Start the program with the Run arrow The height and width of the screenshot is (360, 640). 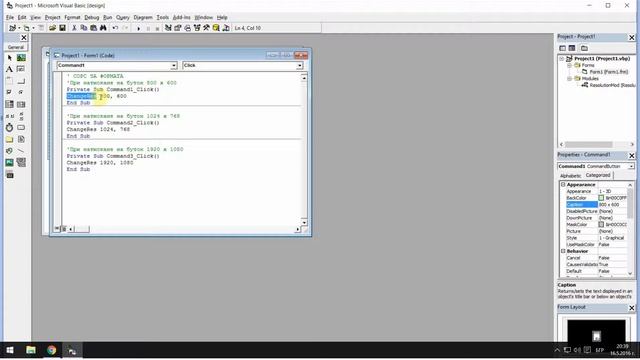(138, 29)
